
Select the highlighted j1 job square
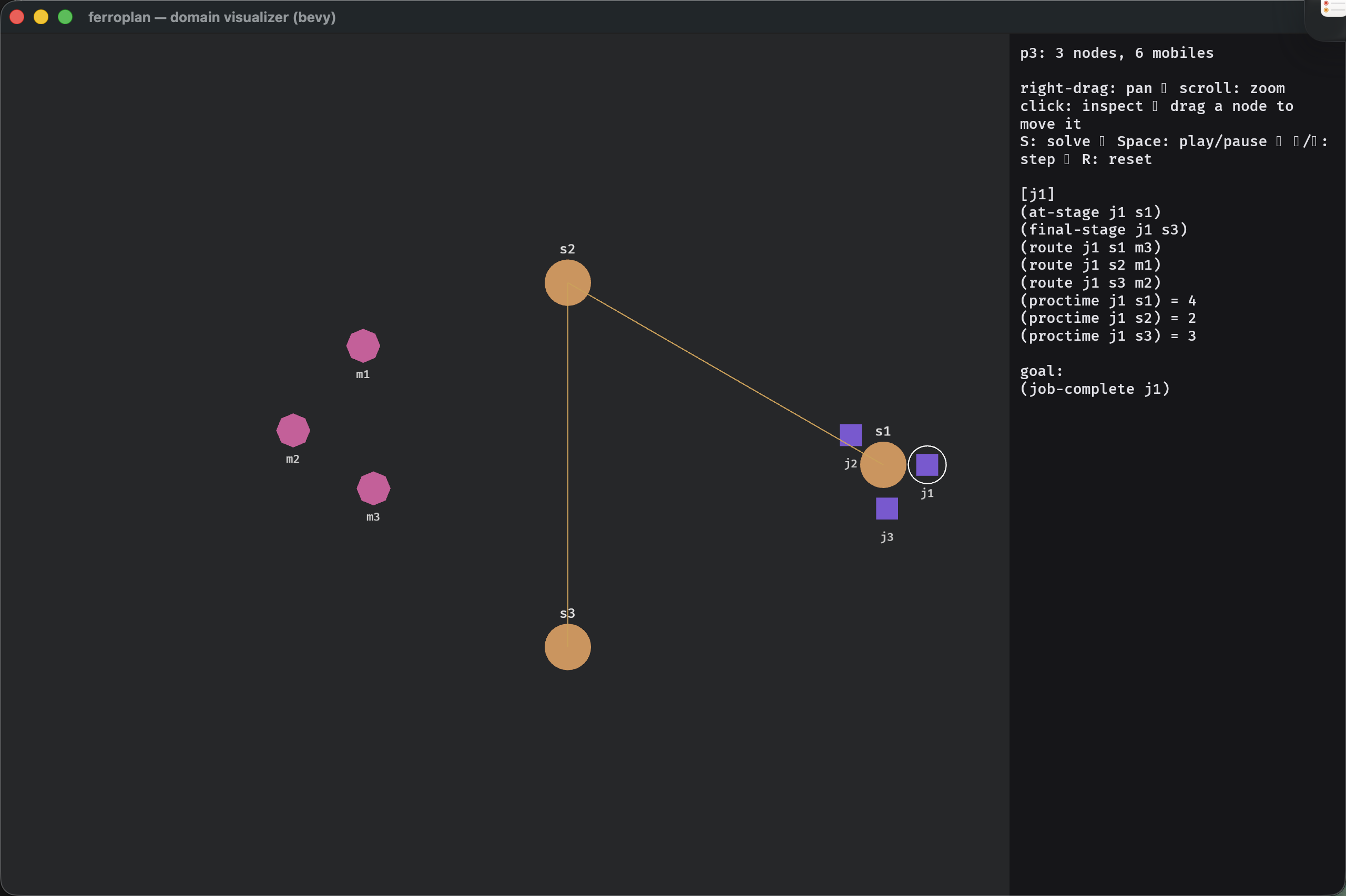click(x=926, y=465)
